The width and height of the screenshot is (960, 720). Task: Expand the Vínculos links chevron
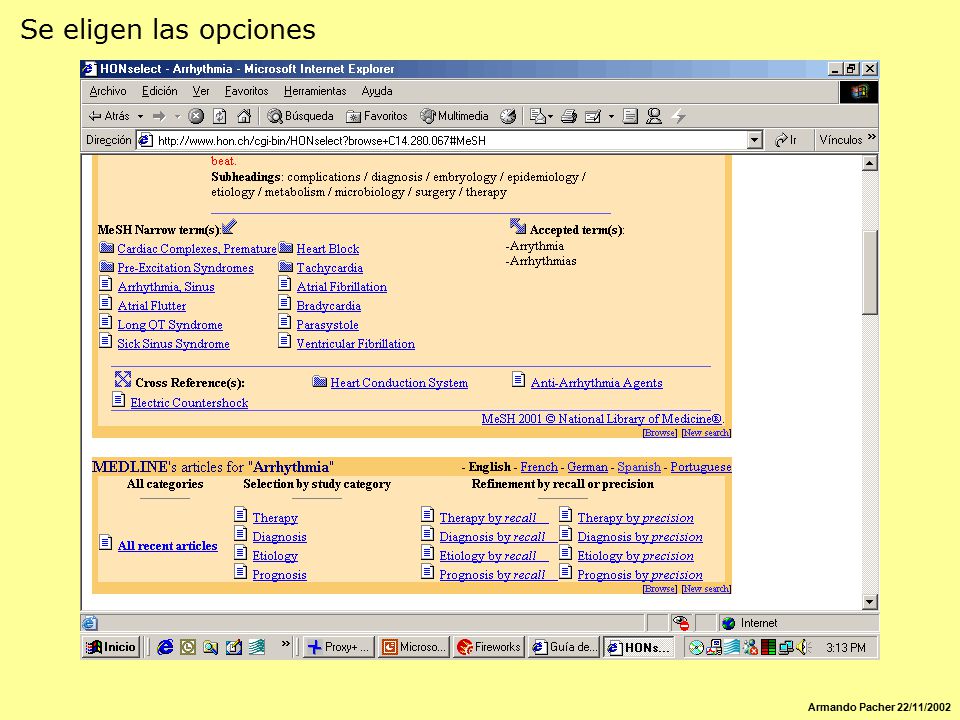point(872,137)
